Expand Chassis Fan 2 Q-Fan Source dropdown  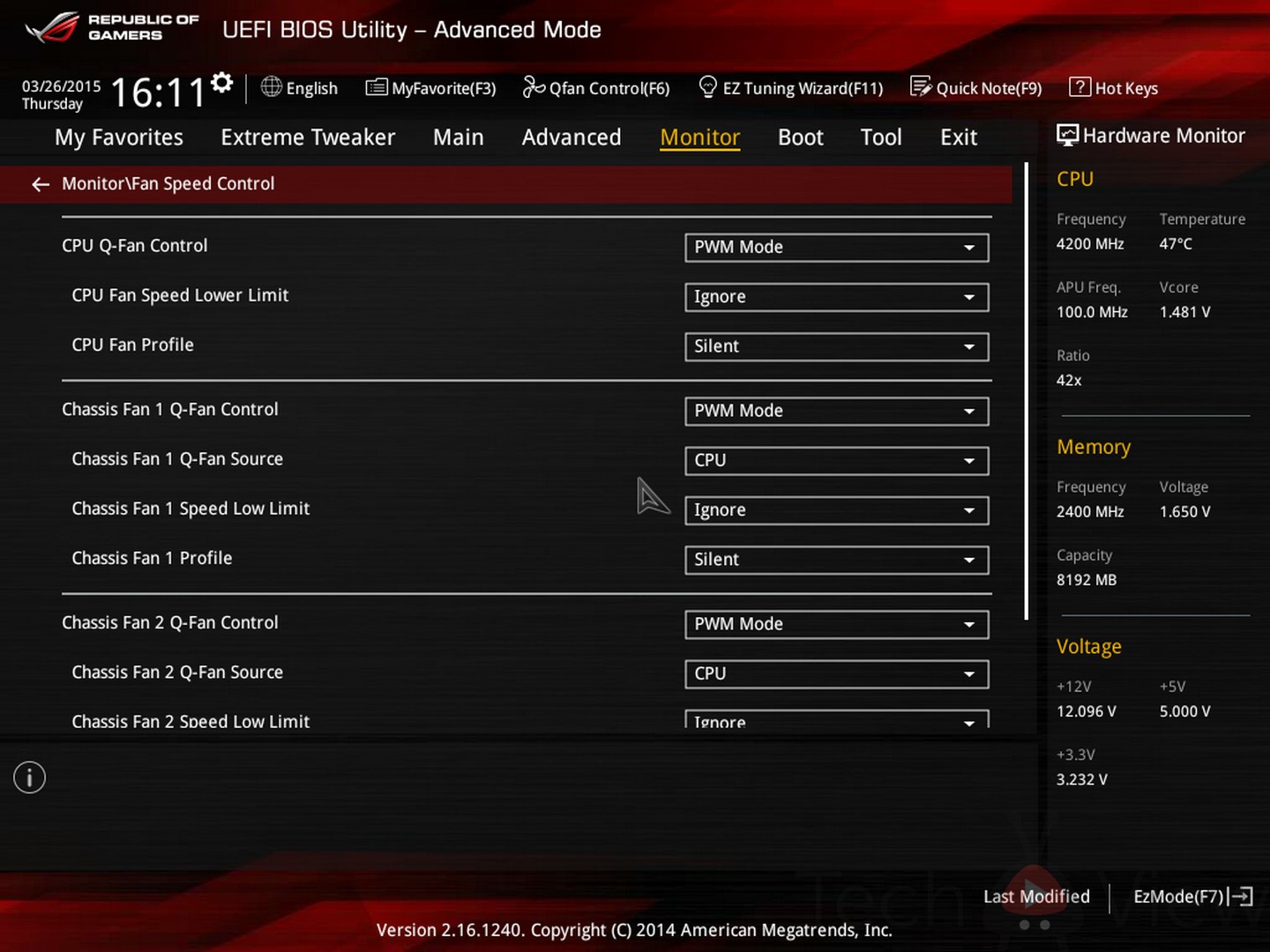(836, 673)
